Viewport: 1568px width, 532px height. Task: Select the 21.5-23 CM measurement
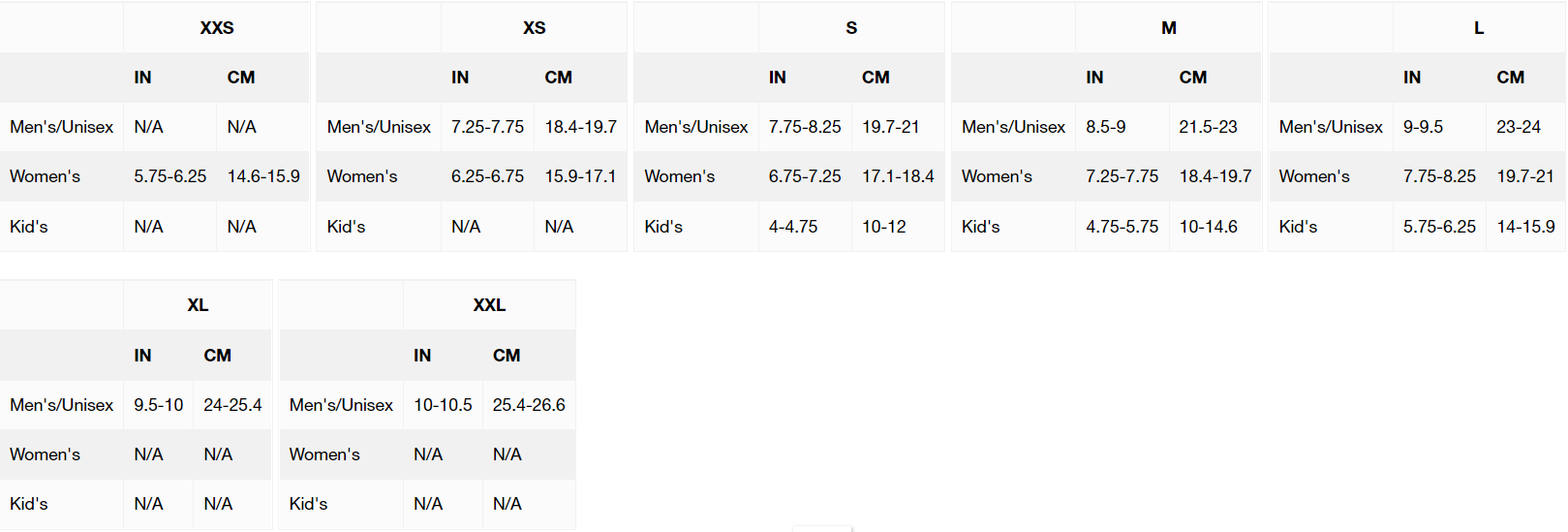point(1208,127)
